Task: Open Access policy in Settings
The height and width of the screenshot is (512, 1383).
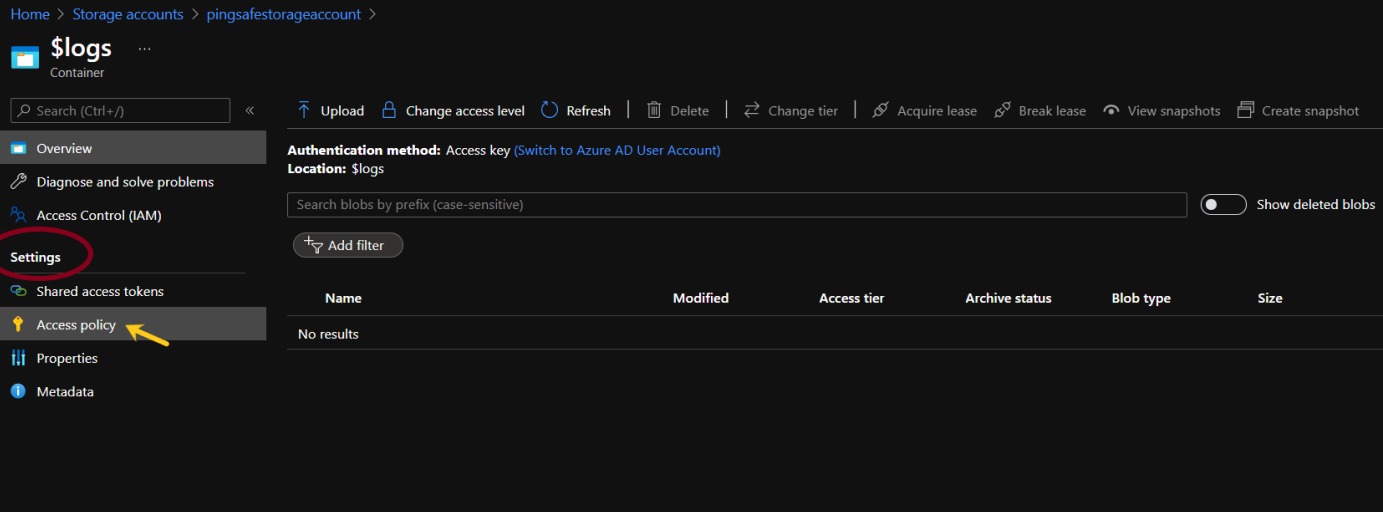Action: [x=76, y=325]
